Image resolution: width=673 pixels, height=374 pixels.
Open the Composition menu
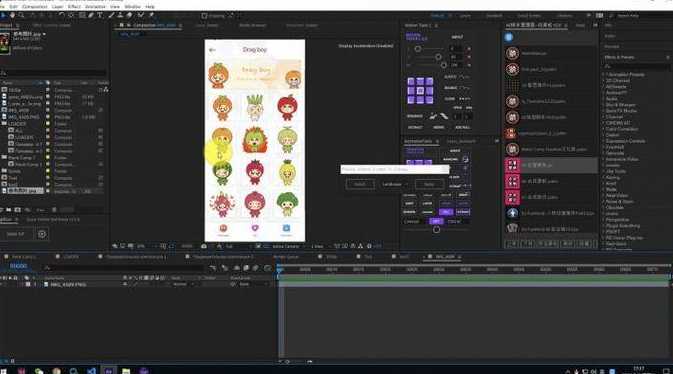click(x=35, y=6)
